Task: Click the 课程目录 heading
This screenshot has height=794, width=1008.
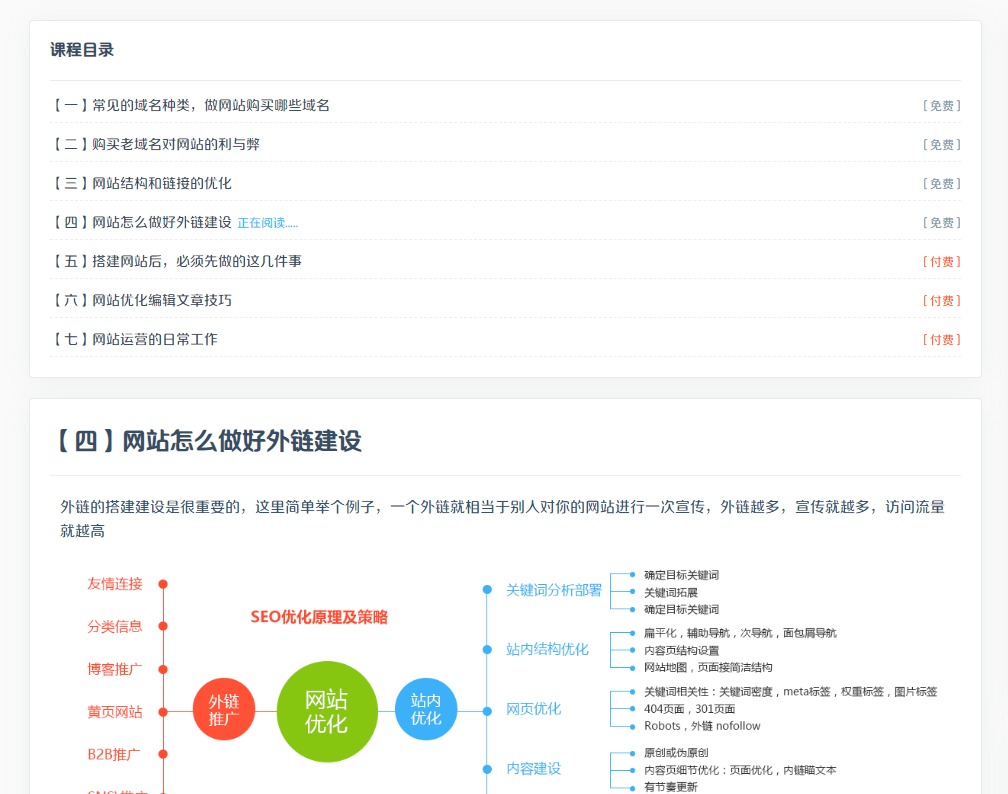Action: [x=81, y=49]
